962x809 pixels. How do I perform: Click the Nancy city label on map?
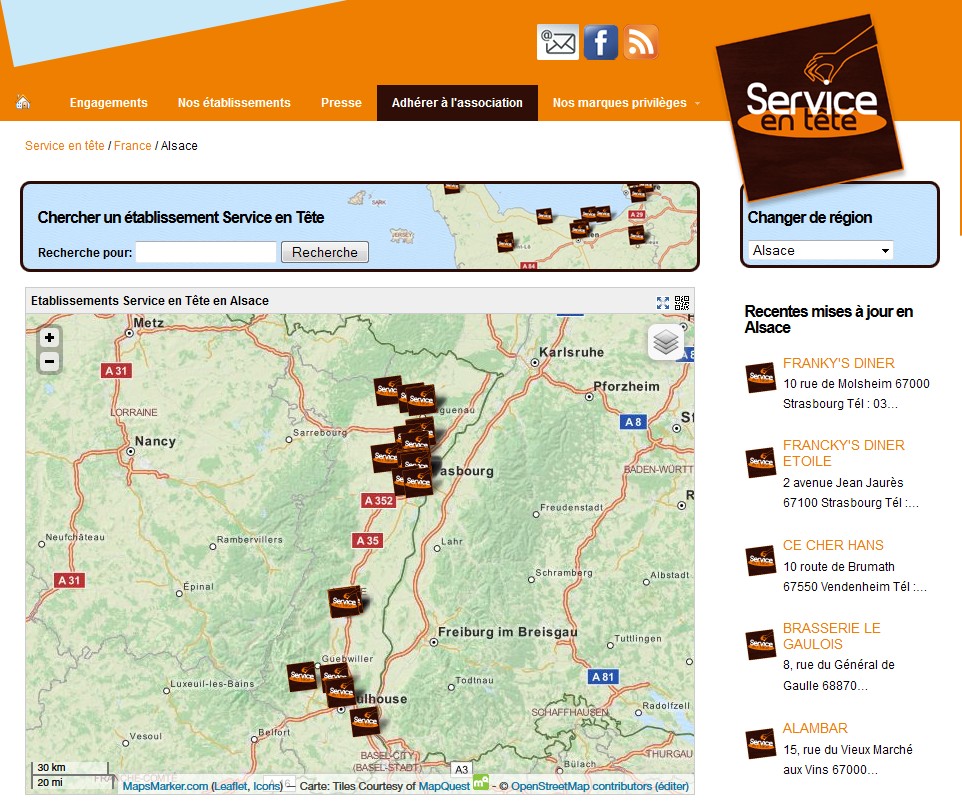pos(155,442)
